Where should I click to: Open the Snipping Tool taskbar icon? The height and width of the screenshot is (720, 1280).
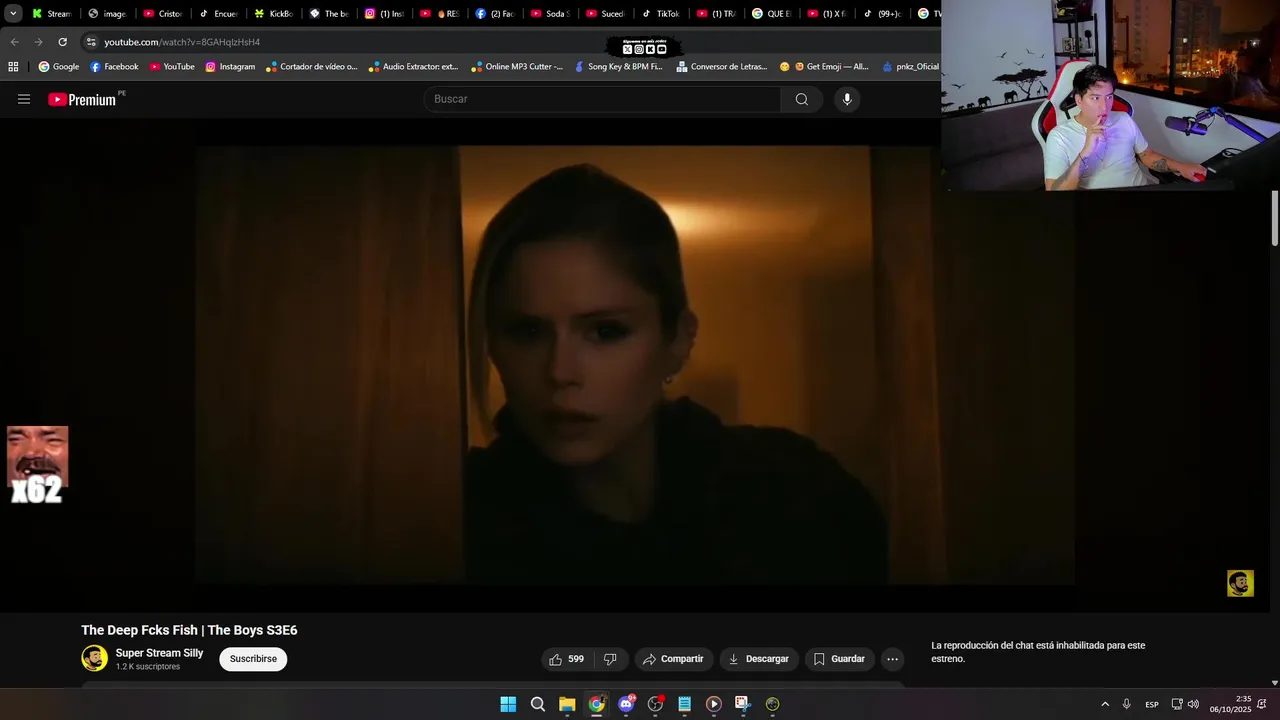tap(743, 704)
